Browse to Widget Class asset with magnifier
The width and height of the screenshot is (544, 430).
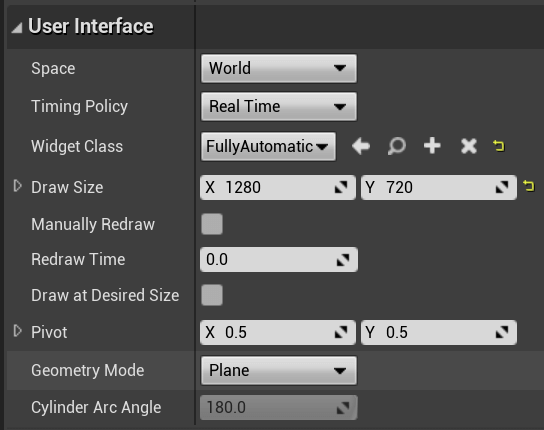click(x=397, y=146)
